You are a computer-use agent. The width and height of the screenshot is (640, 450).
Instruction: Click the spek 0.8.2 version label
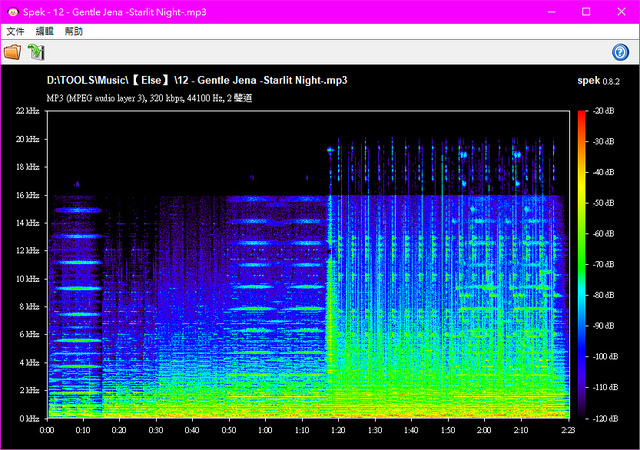(x=600, y=80)
